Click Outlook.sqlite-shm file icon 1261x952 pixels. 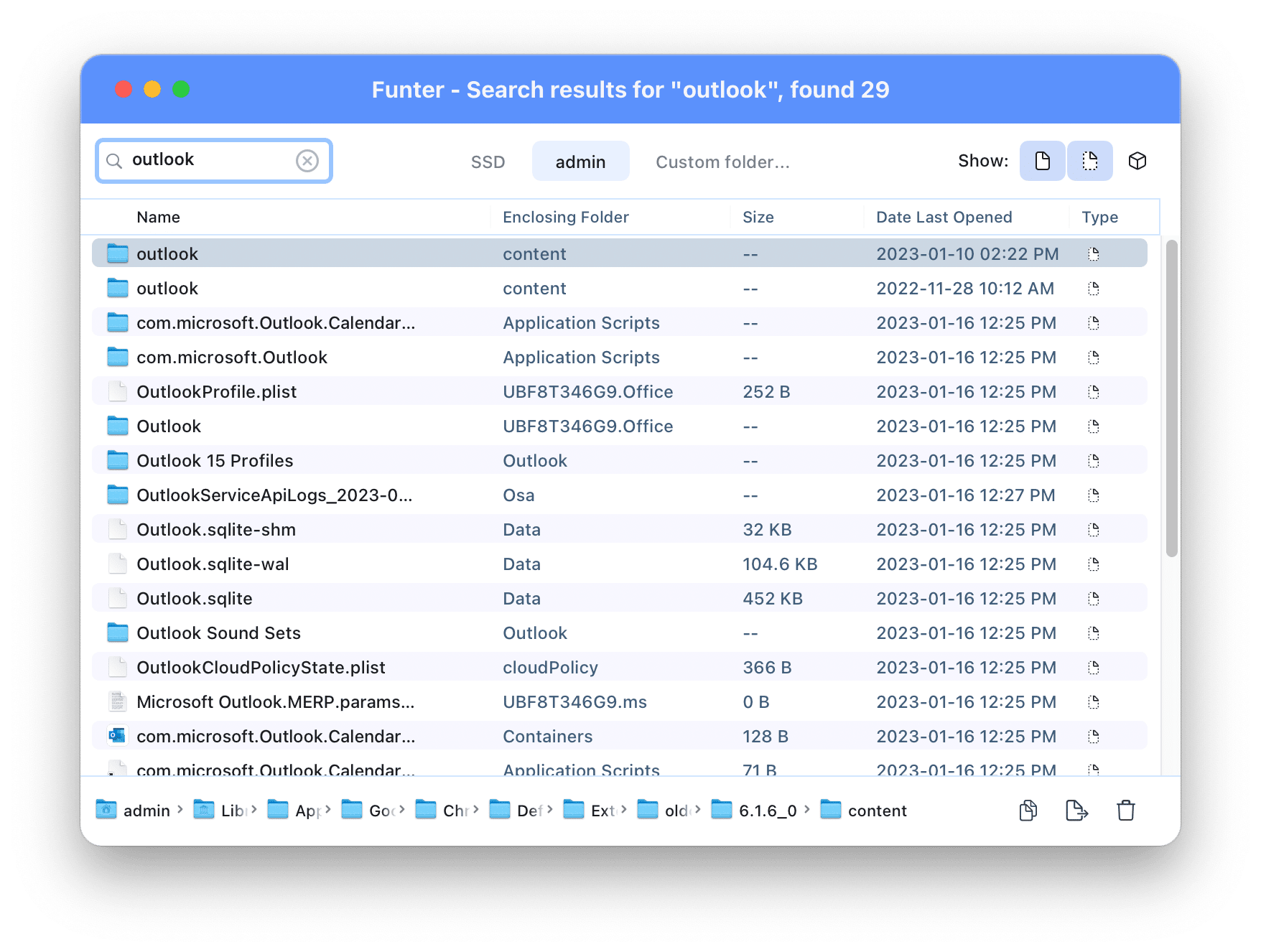click(118, 529)
